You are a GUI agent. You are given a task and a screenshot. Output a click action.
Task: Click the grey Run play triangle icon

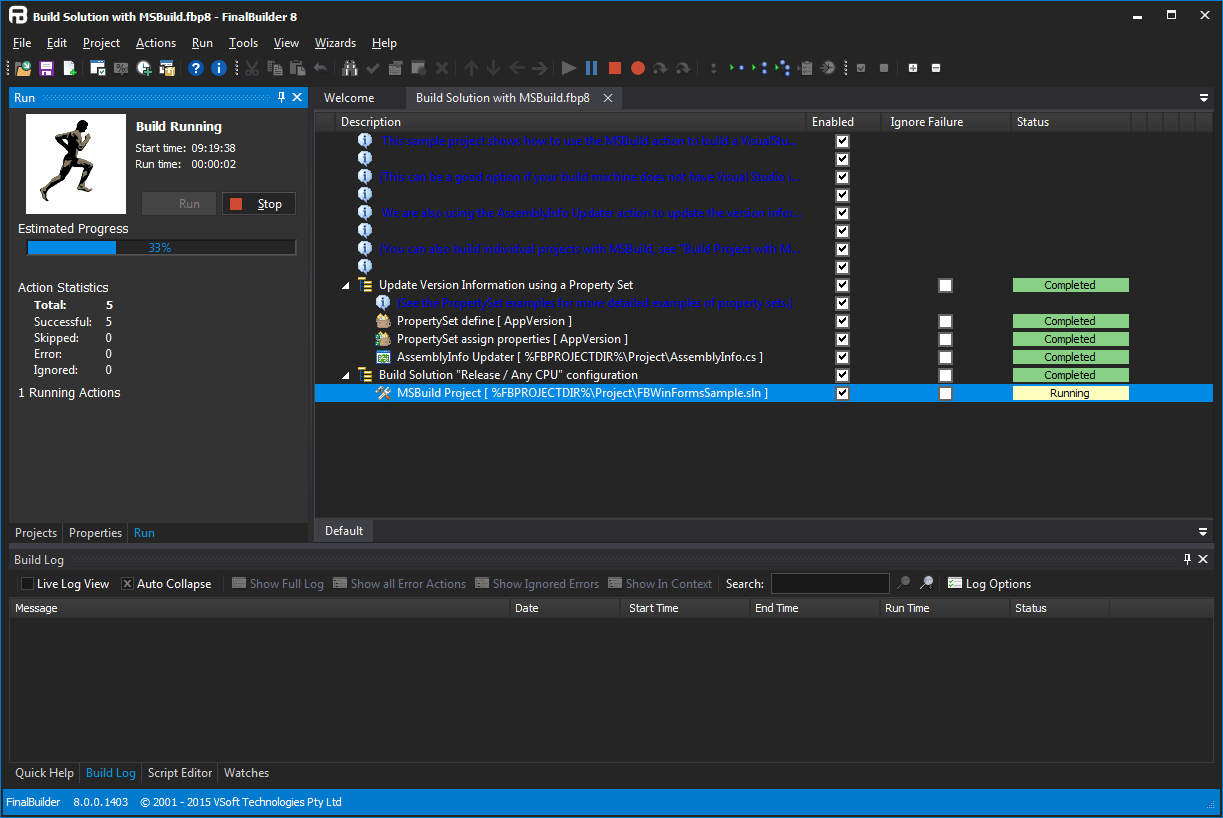(x=569, y=68)
